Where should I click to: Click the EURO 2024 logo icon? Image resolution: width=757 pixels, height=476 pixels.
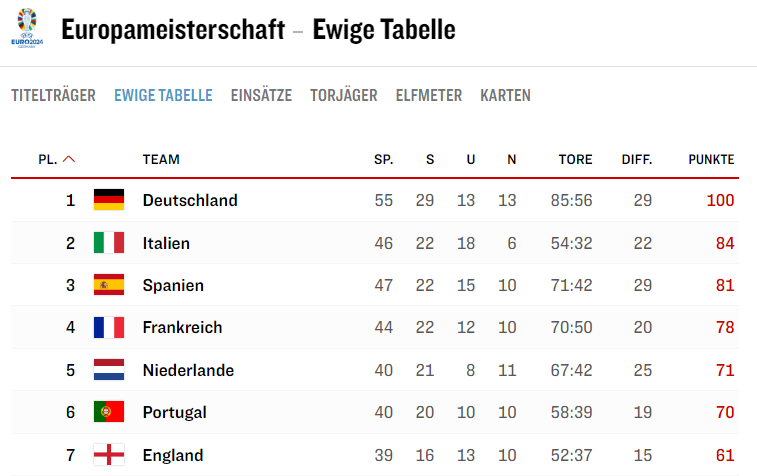(x=26, y=28)
